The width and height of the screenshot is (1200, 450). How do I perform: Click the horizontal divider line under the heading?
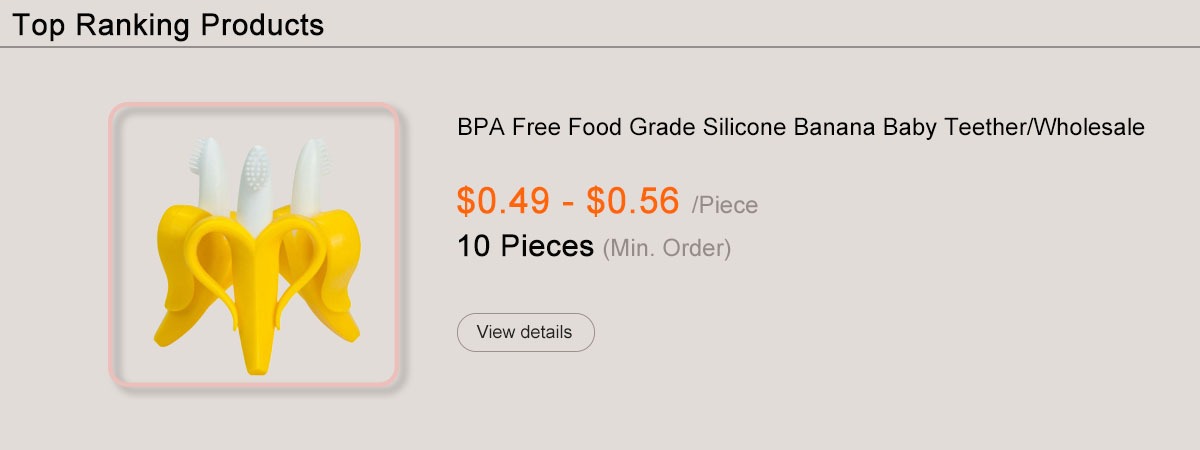point(600,46)
